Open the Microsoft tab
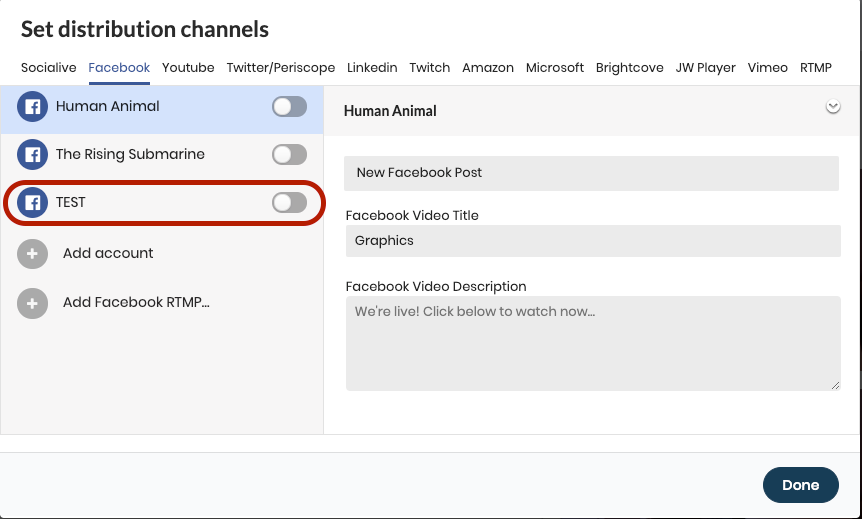Image resolution: width=862 pixels, height=519 pixels. [x=555, y=68]
